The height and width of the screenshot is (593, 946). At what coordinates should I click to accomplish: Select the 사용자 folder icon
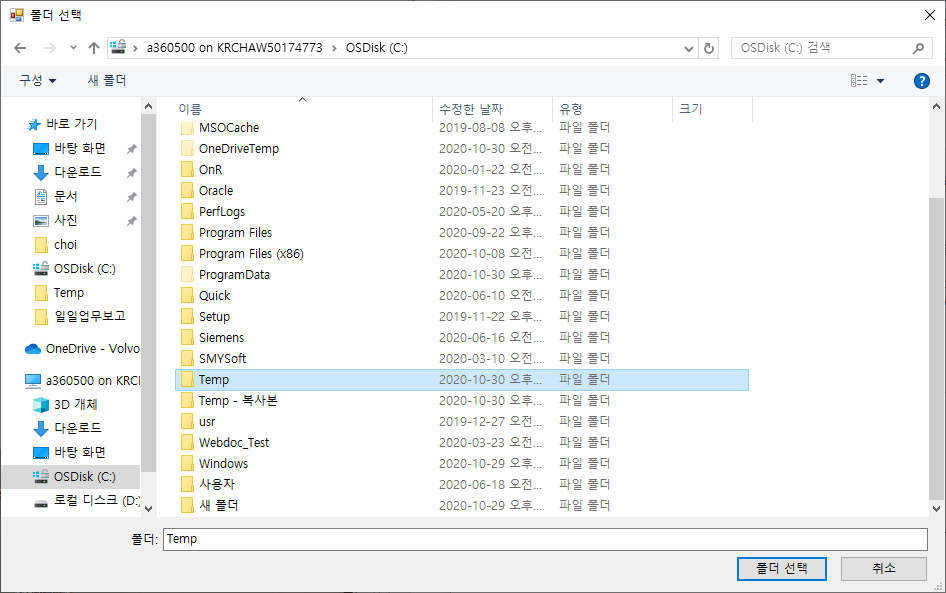click(188, 484)
